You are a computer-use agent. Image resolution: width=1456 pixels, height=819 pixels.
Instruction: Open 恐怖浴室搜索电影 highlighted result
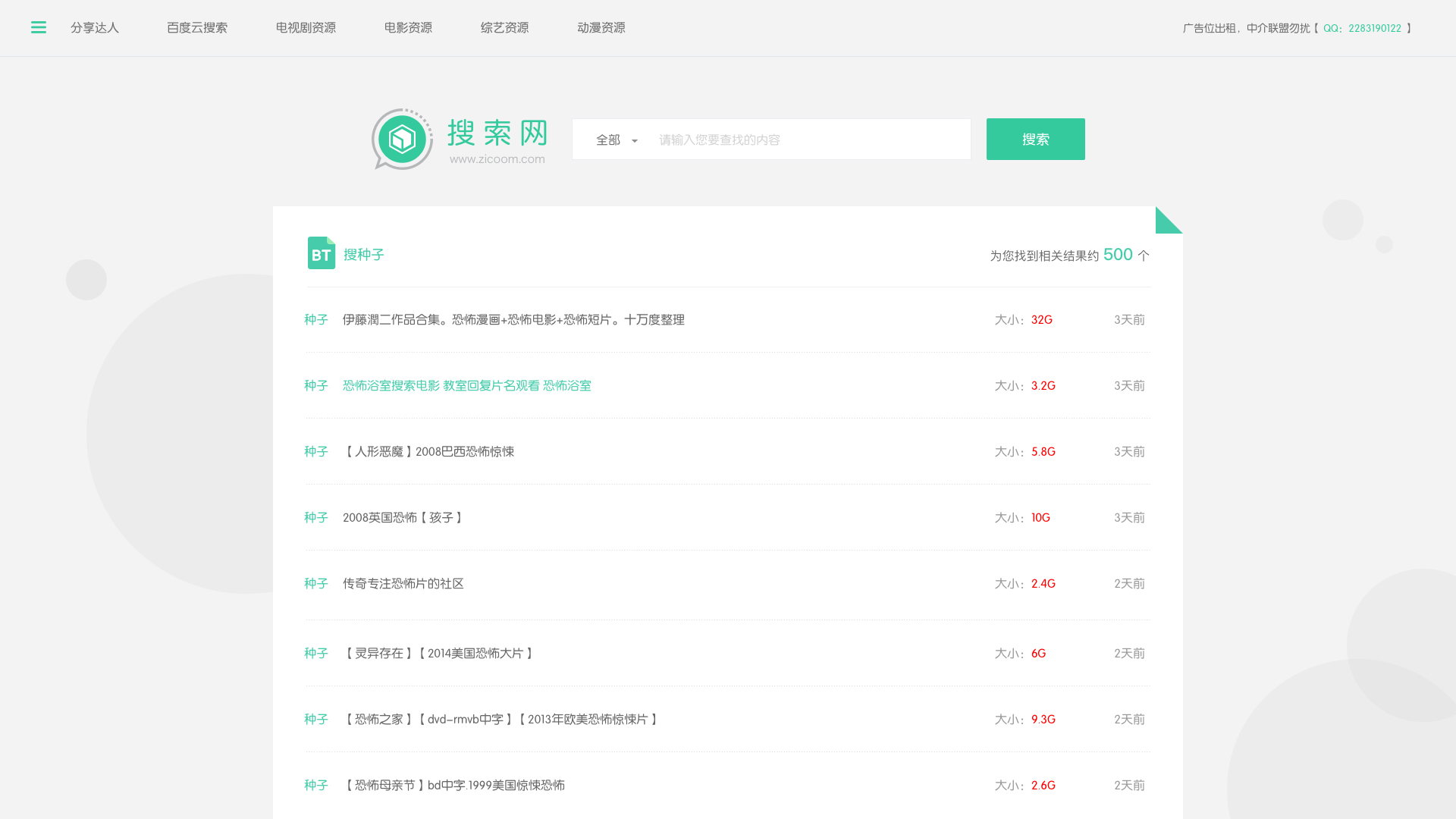(466, 386)
